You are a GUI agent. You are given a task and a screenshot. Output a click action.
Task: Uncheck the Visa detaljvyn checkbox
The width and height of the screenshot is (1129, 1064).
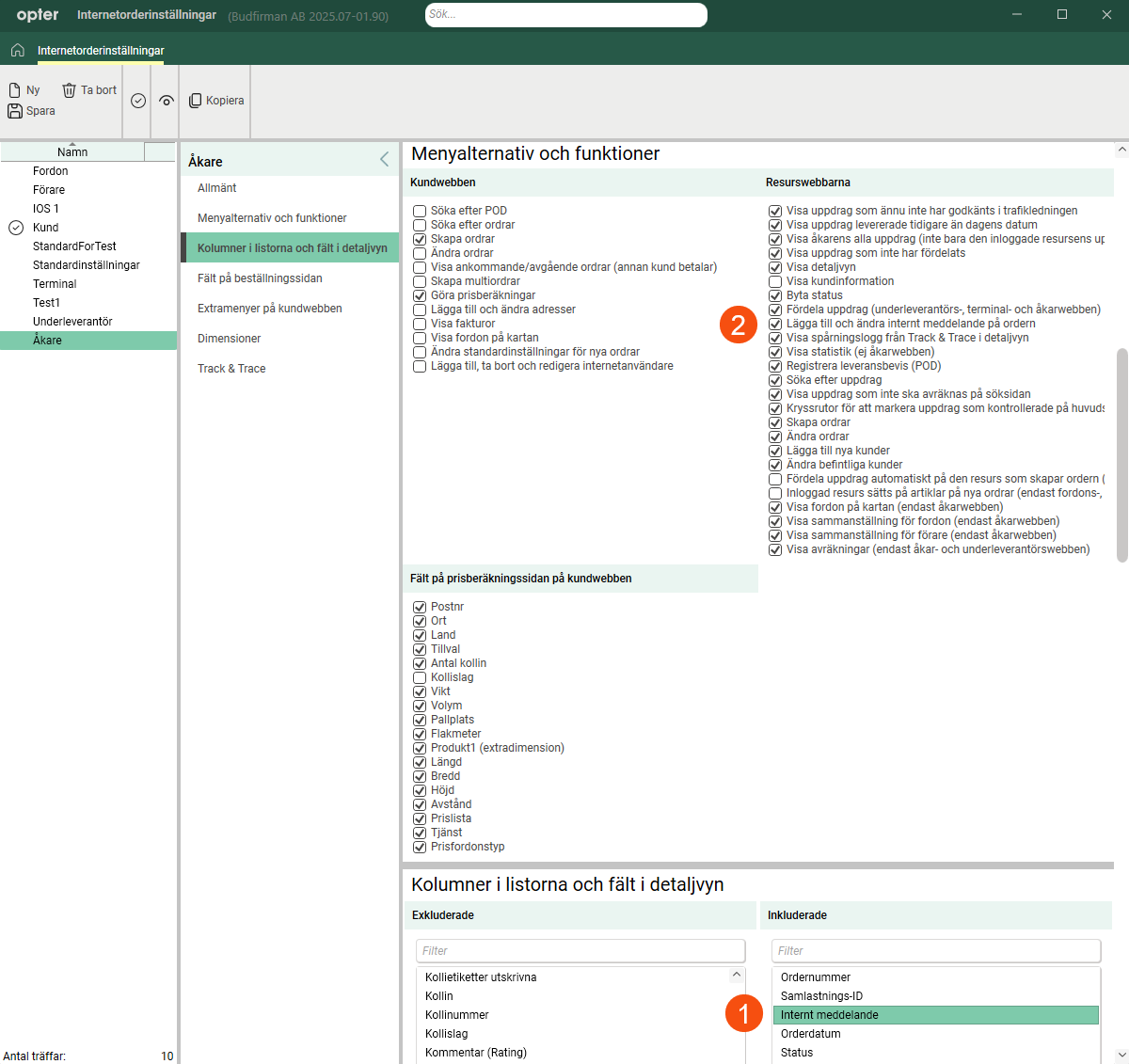(775, 267)
